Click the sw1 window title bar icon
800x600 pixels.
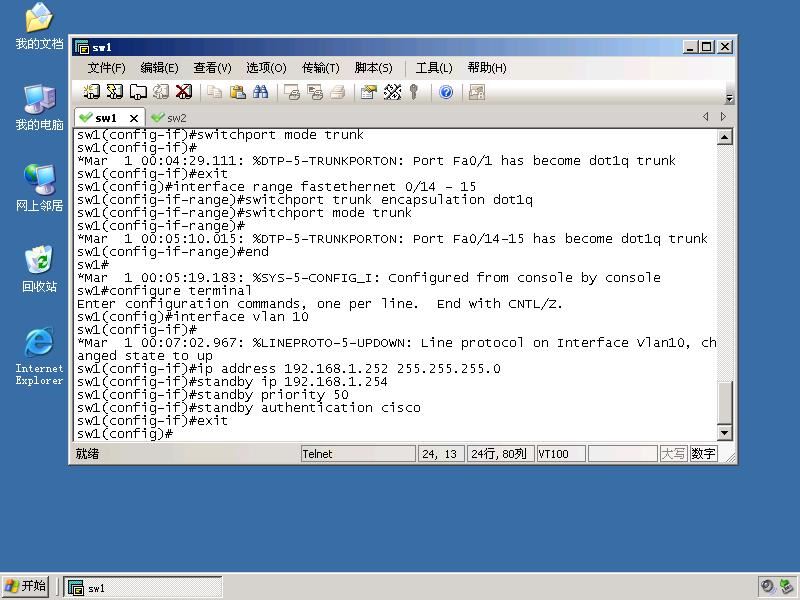tap(82, 47)
